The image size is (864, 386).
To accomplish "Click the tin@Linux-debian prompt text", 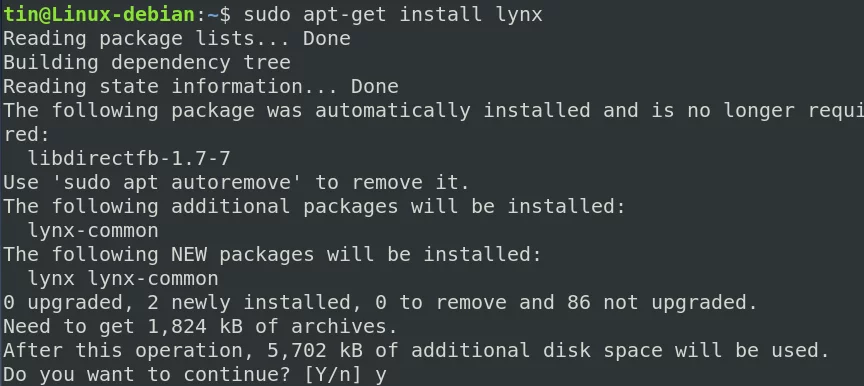I will coord(99,14).
